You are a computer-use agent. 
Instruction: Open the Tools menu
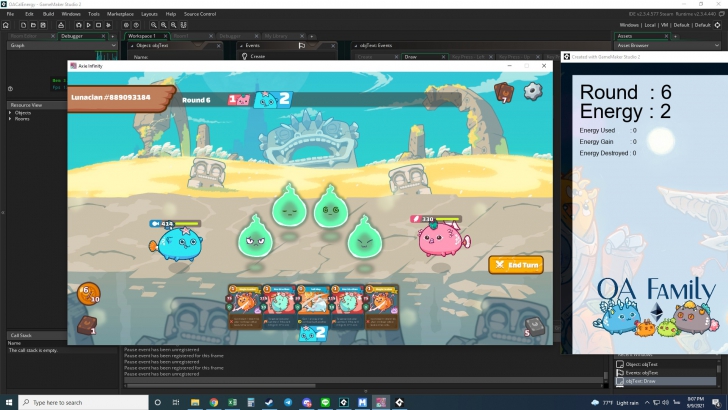click(94, 14)
